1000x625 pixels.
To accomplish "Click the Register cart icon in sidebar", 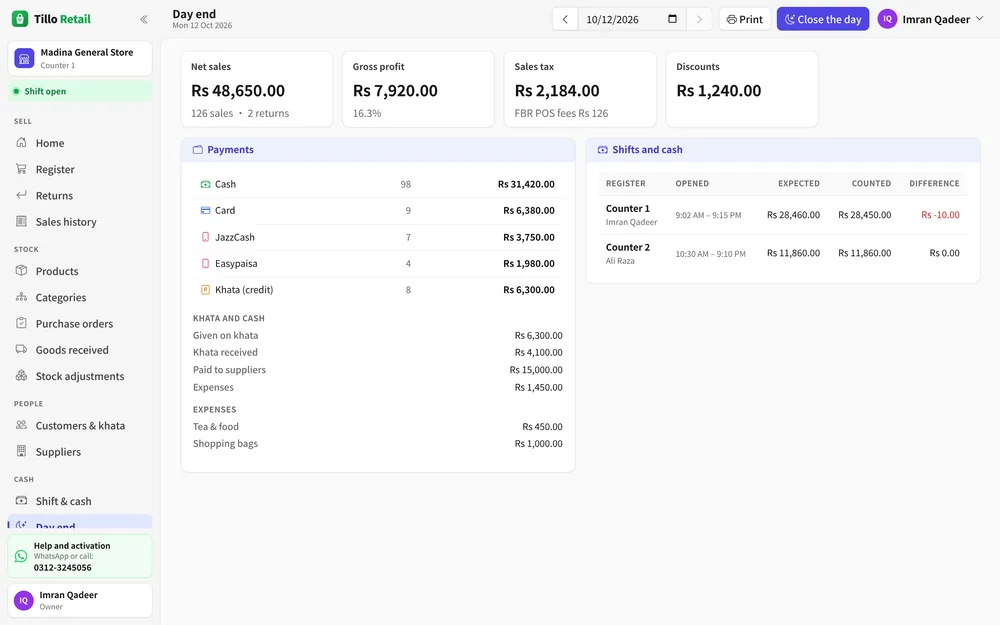I will [21, 169].
